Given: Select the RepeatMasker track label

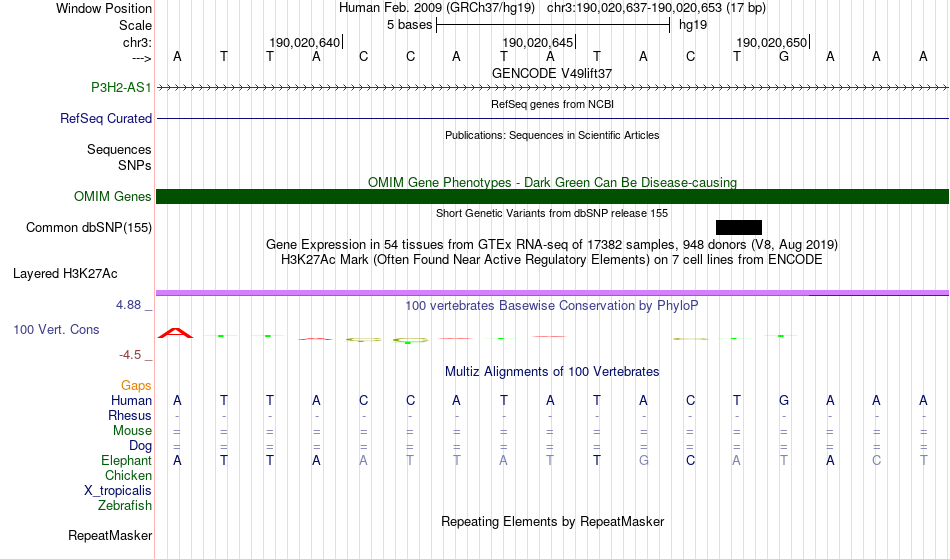Looking at the screenshot, I should tap(110, 535).
